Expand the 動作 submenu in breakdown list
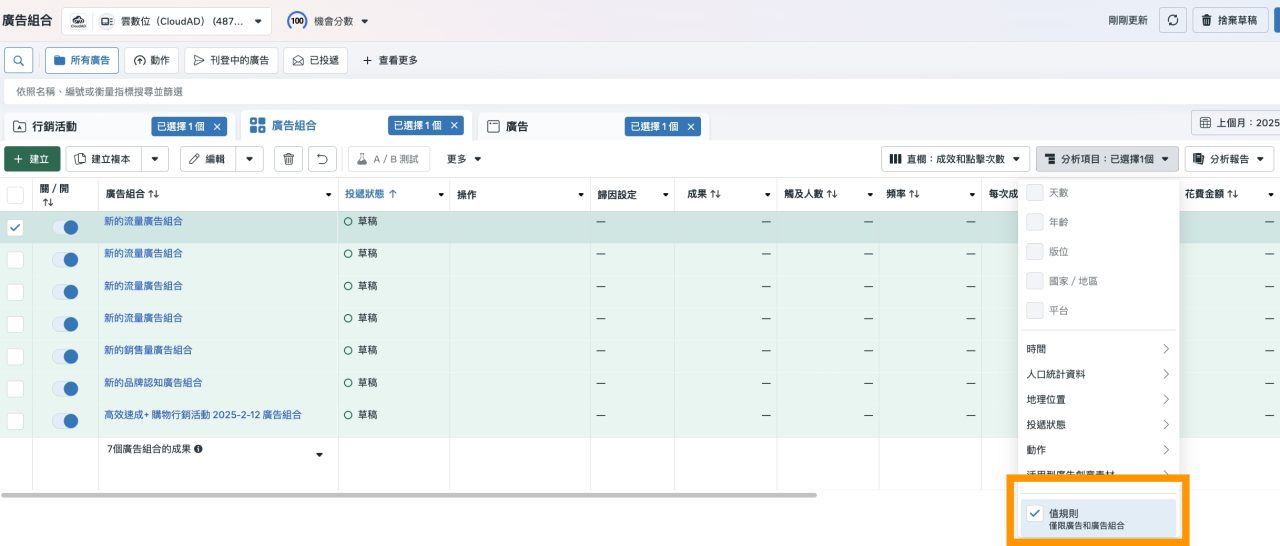The image size is (1280, 546). tap(1098, 450)
